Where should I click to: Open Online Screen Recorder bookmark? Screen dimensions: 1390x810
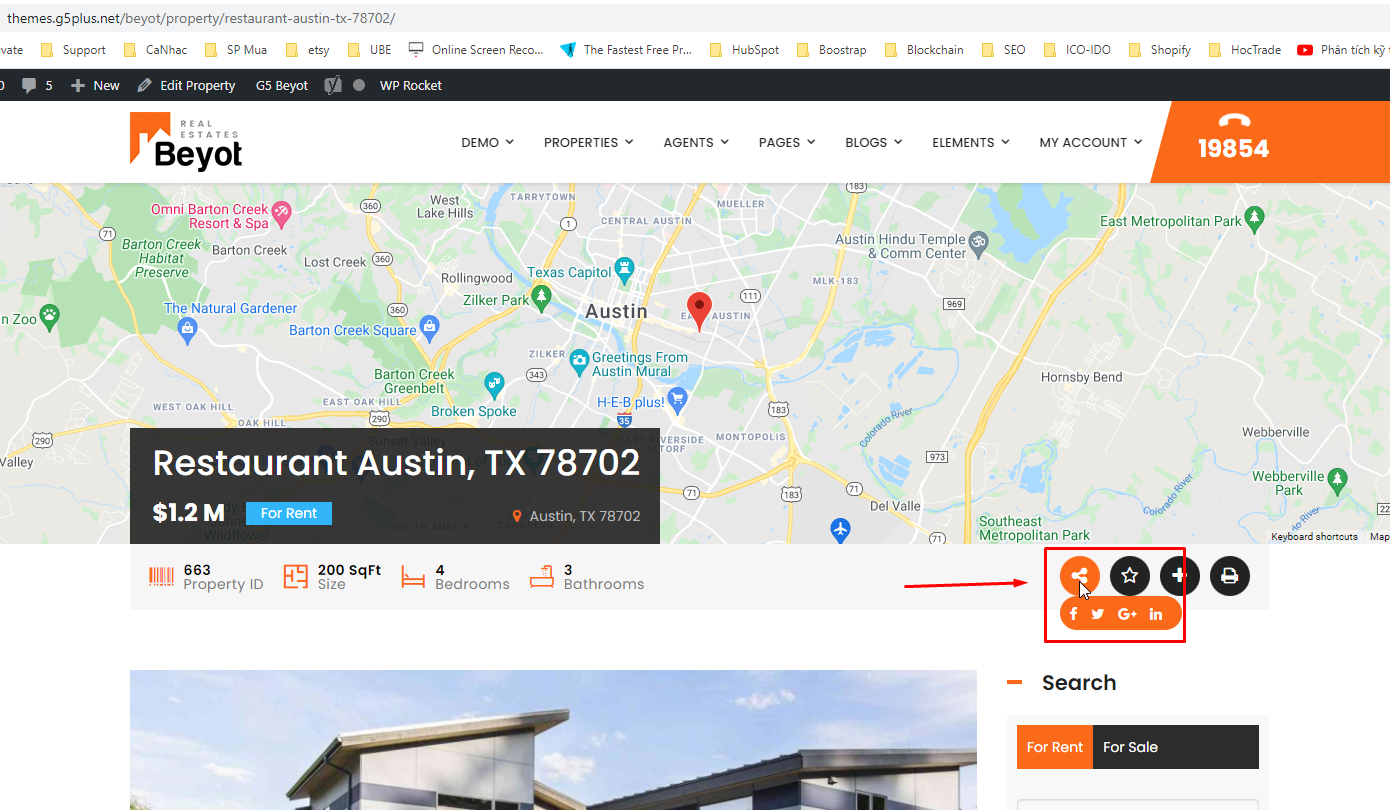click(476, 49)
